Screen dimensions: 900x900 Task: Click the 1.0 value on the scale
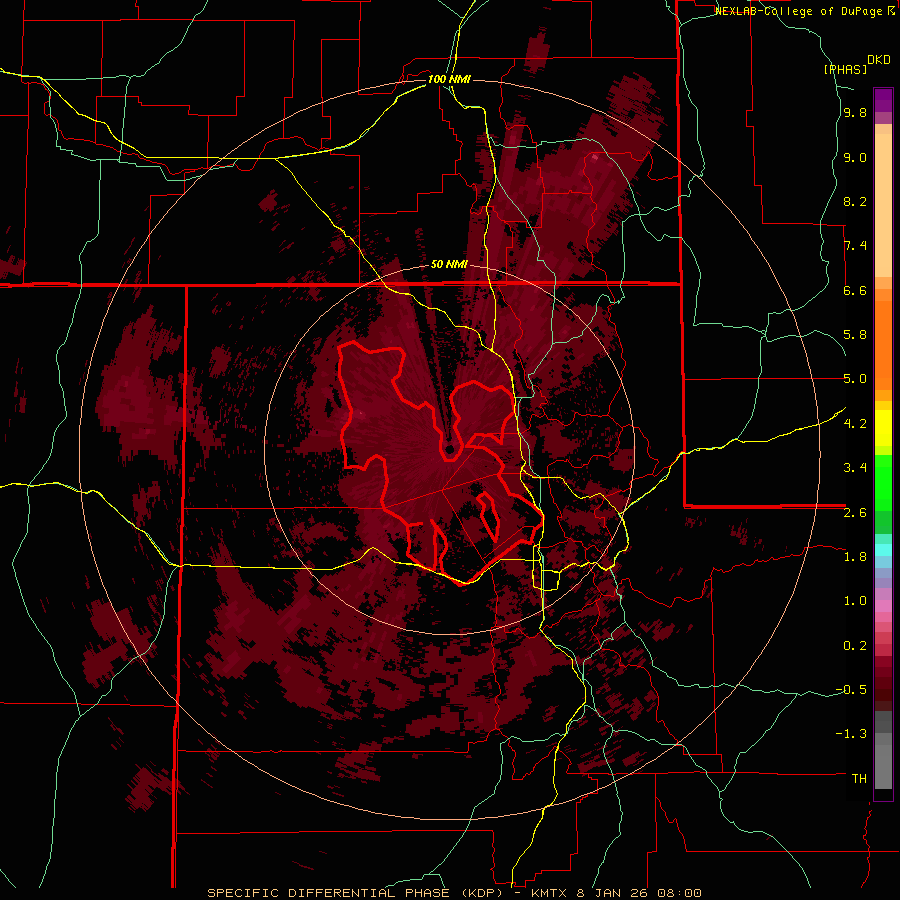pyautogui.click(x=855, y=601)
